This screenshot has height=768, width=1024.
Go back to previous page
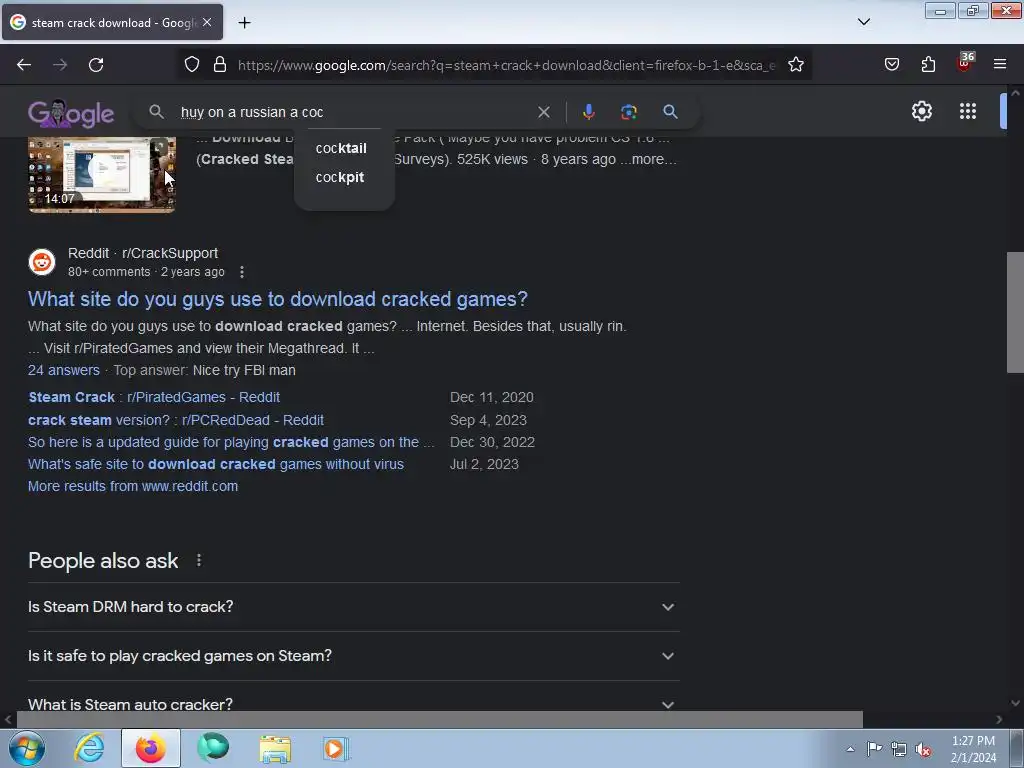tap(24, 65)
